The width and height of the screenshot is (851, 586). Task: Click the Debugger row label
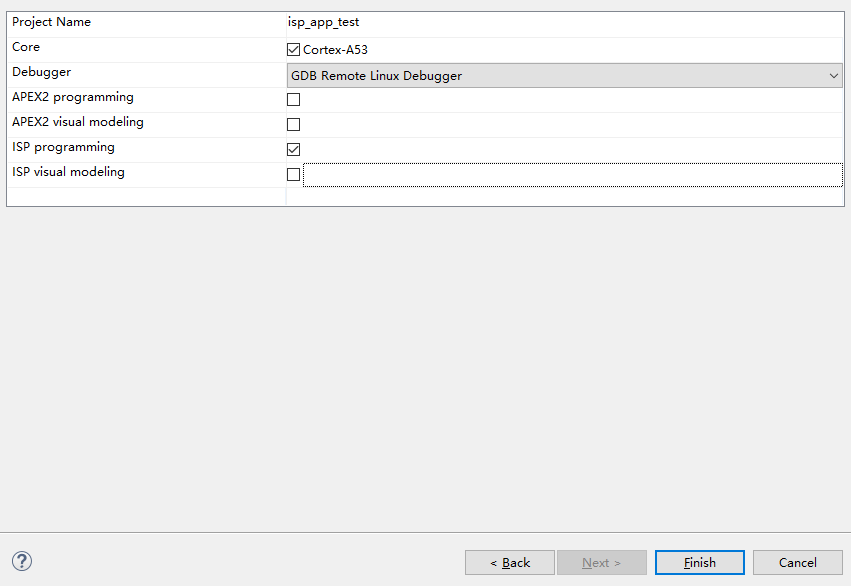tap(41, 72)
